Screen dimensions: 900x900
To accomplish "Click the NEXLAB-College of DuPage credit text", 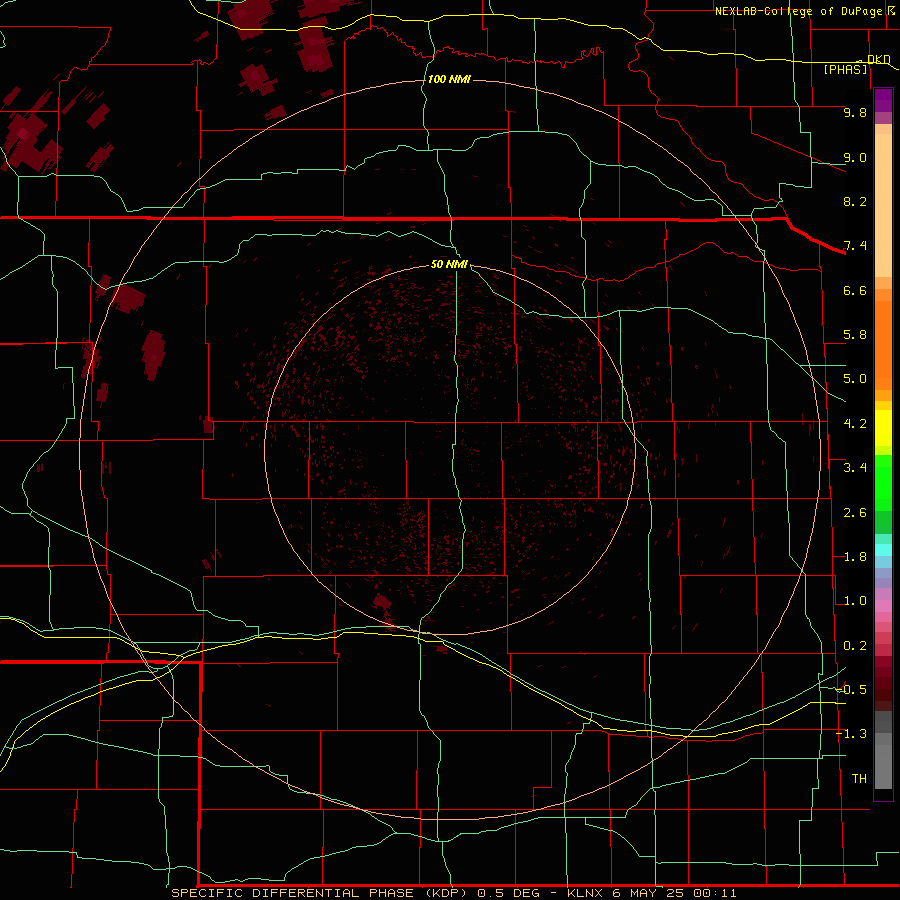I will click(800, 11).
